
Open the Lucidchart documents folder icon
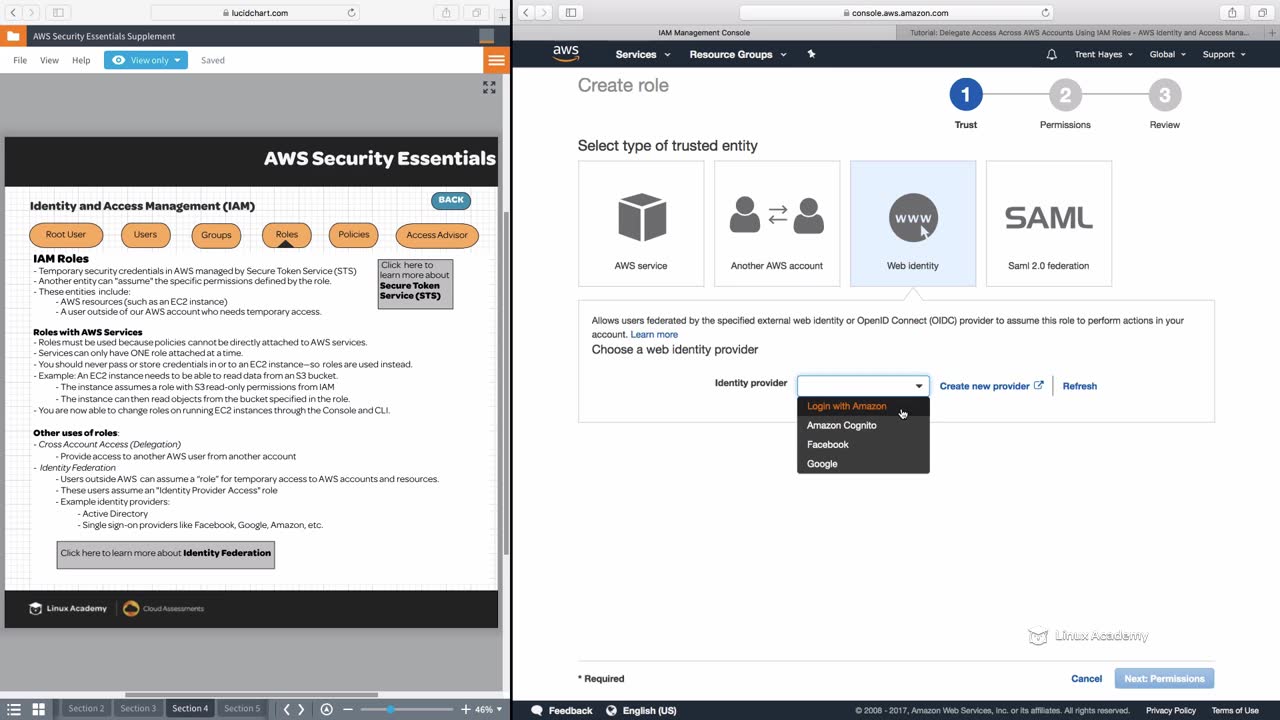tap(13, 36)
